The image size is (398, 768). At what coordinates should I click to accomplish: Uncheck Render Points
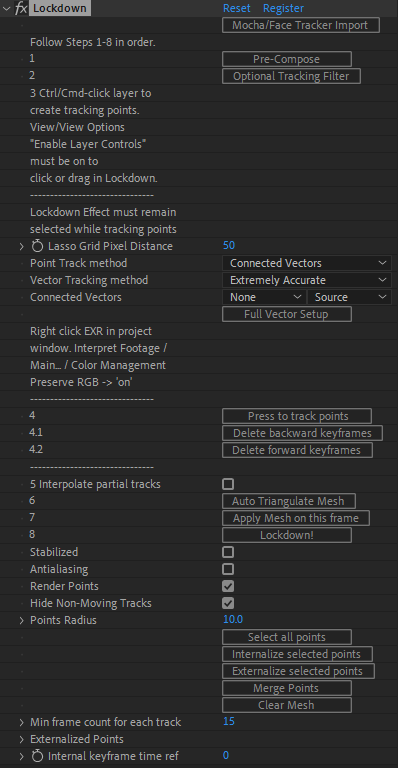point(228,586)
